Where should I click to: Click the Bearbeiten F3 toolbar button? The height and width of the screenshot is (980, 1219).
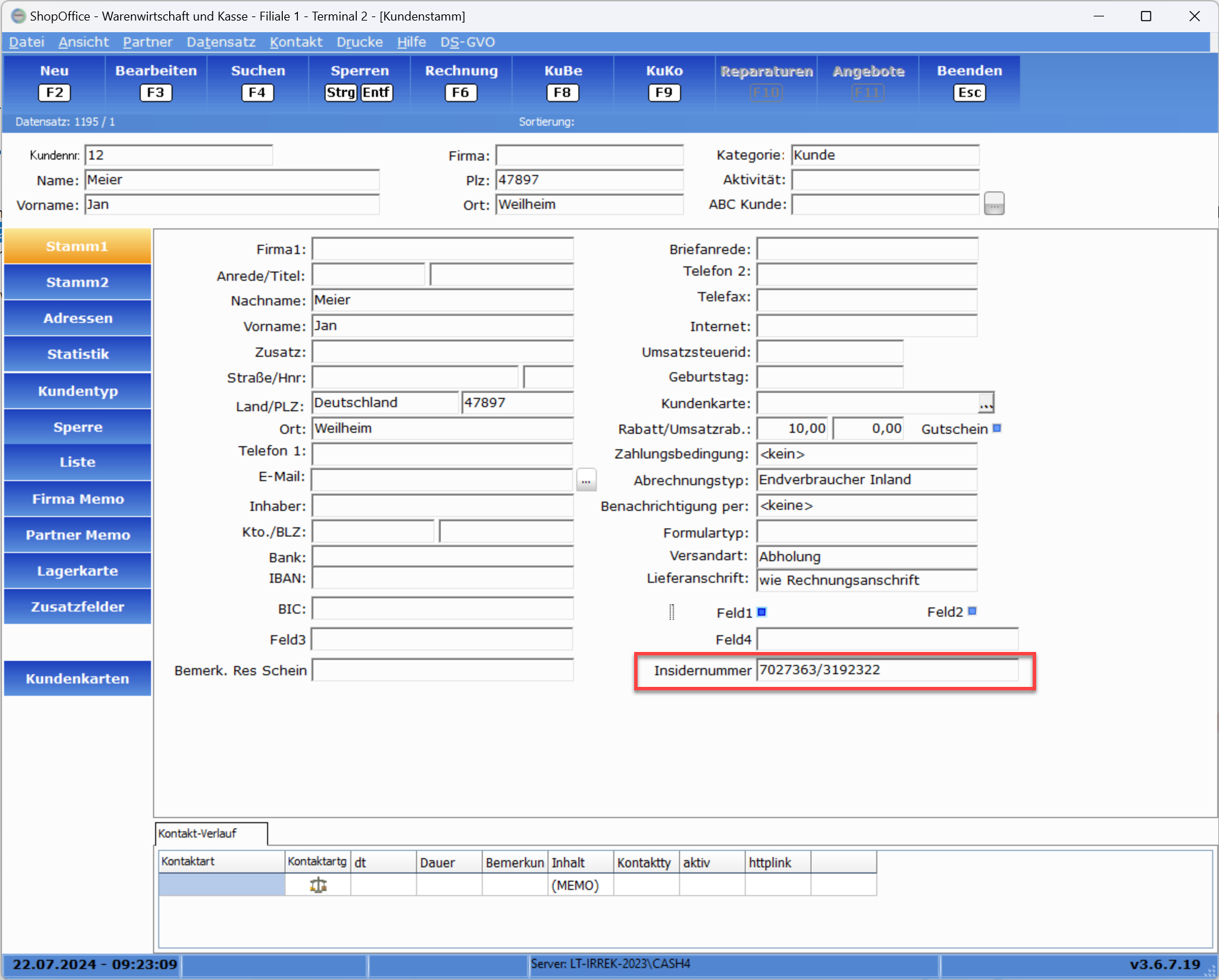pyautogui.click(x=156, y=82)
